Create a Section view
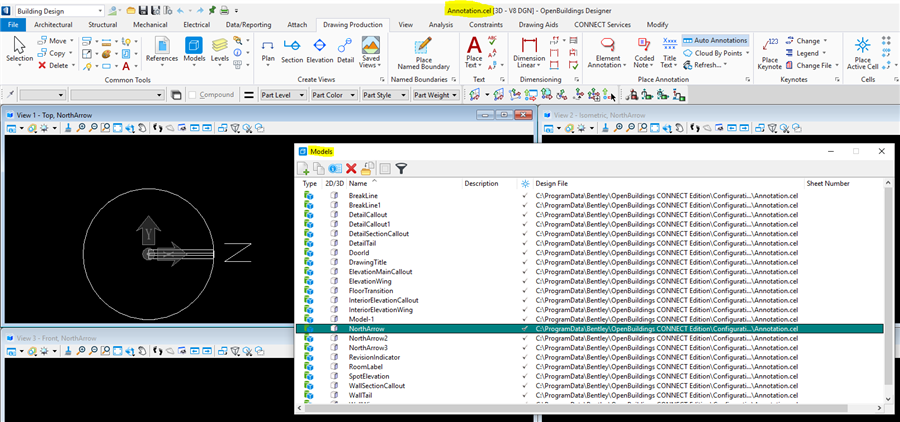The height and width of the screenshot is (422, 900). (x=292, y=51)
